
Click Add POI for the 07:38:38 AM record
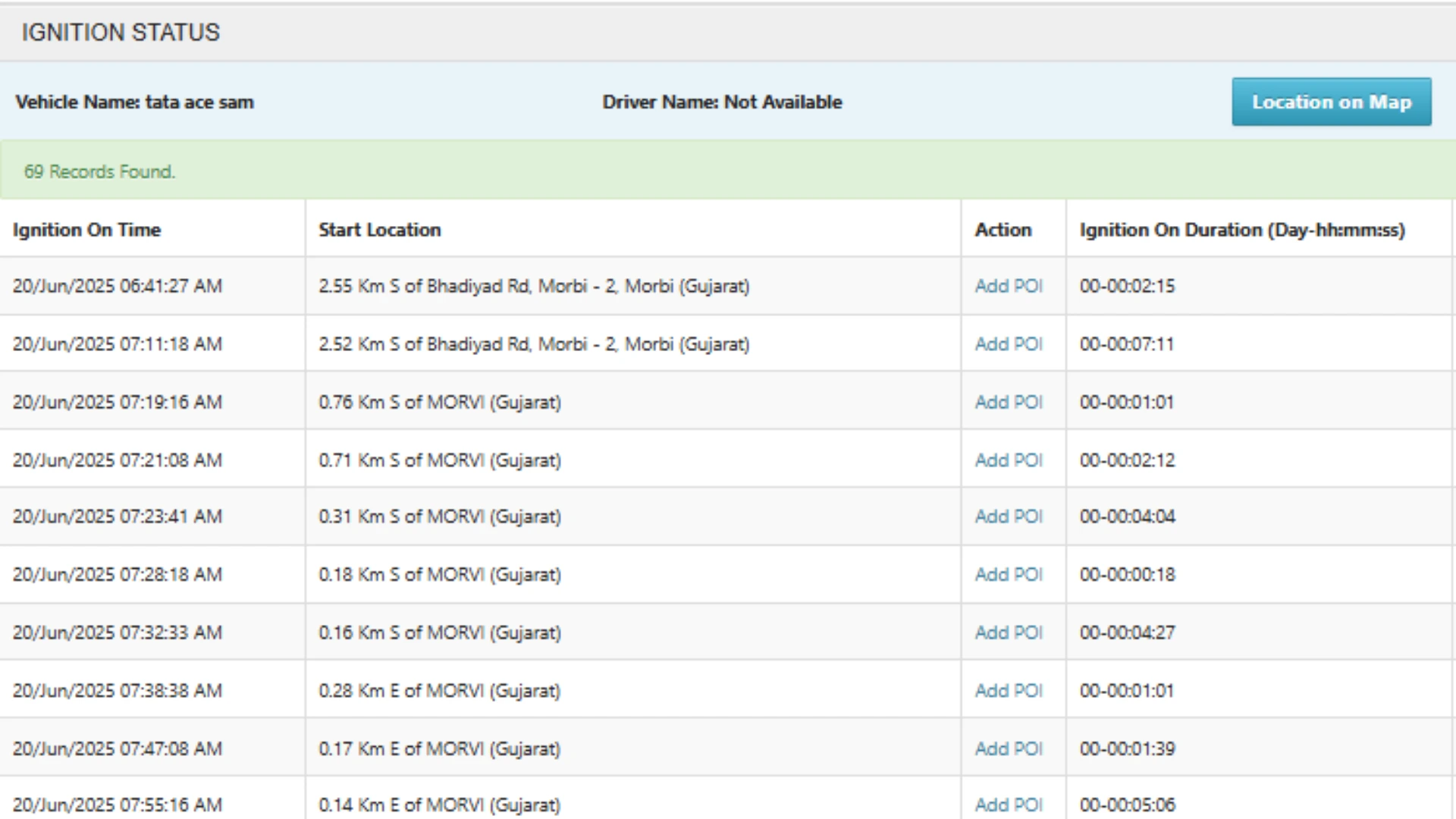click(x=1009, y=691)
